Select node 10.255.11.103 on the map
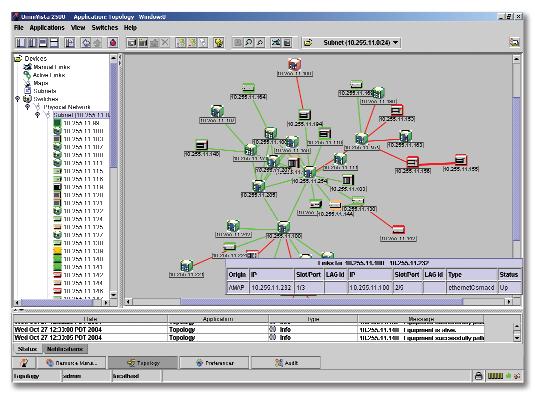This screenshot has width=535, height=395. pyautogui.click(x=348, y=180)
